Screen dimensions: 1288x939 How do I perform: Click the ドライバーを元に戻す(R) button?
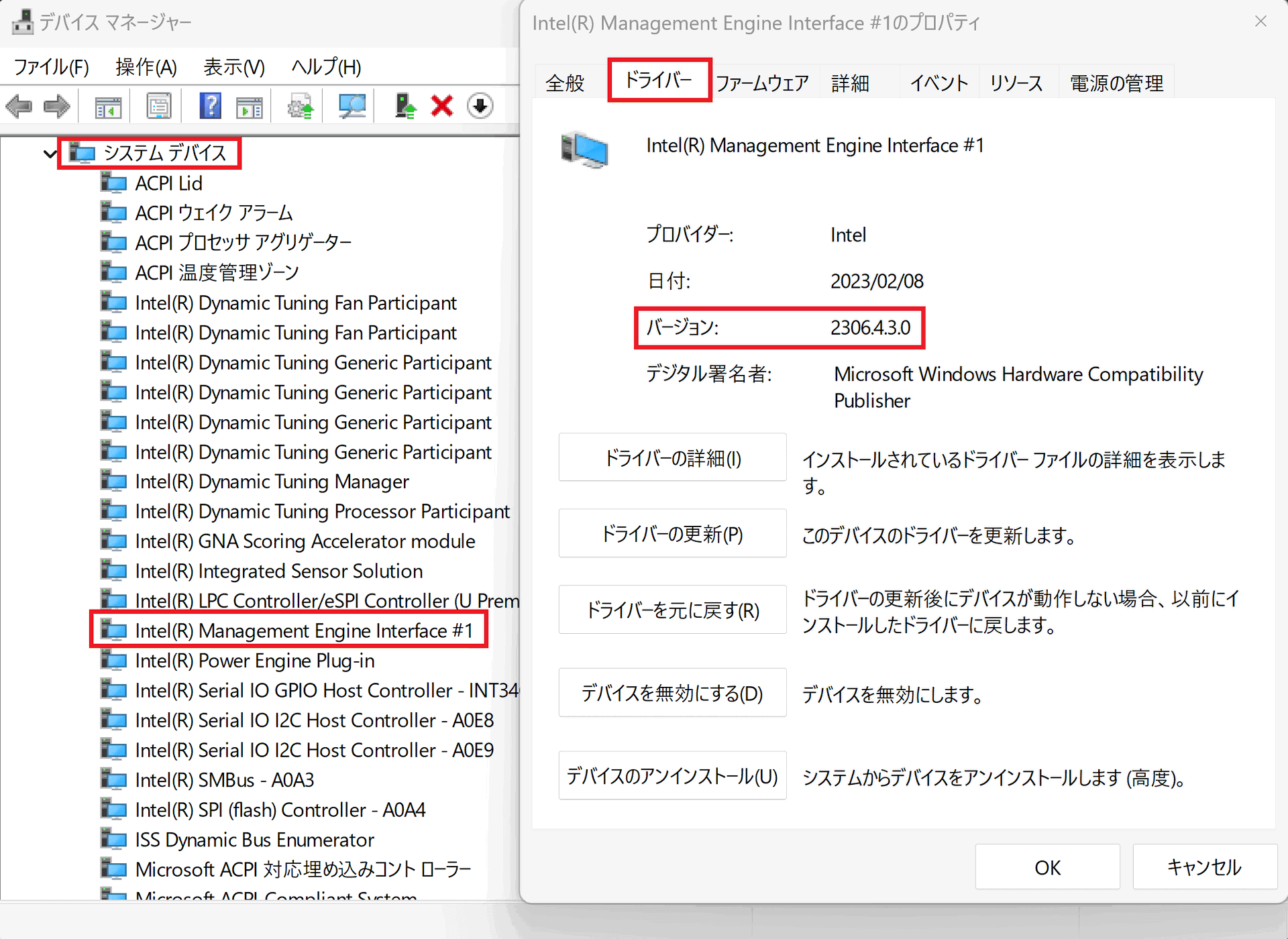672,610
